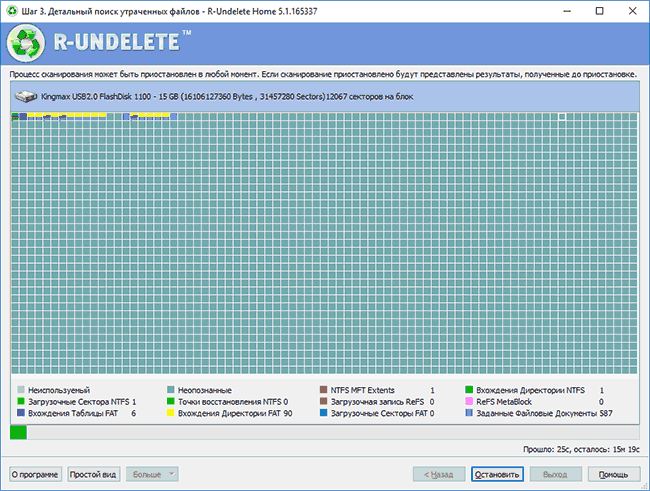Click the "Точки восстановления NTFS 0" legend text
The height and width of the screenshot is (491, 650).
pyautogui.click(x=233, y=401)
